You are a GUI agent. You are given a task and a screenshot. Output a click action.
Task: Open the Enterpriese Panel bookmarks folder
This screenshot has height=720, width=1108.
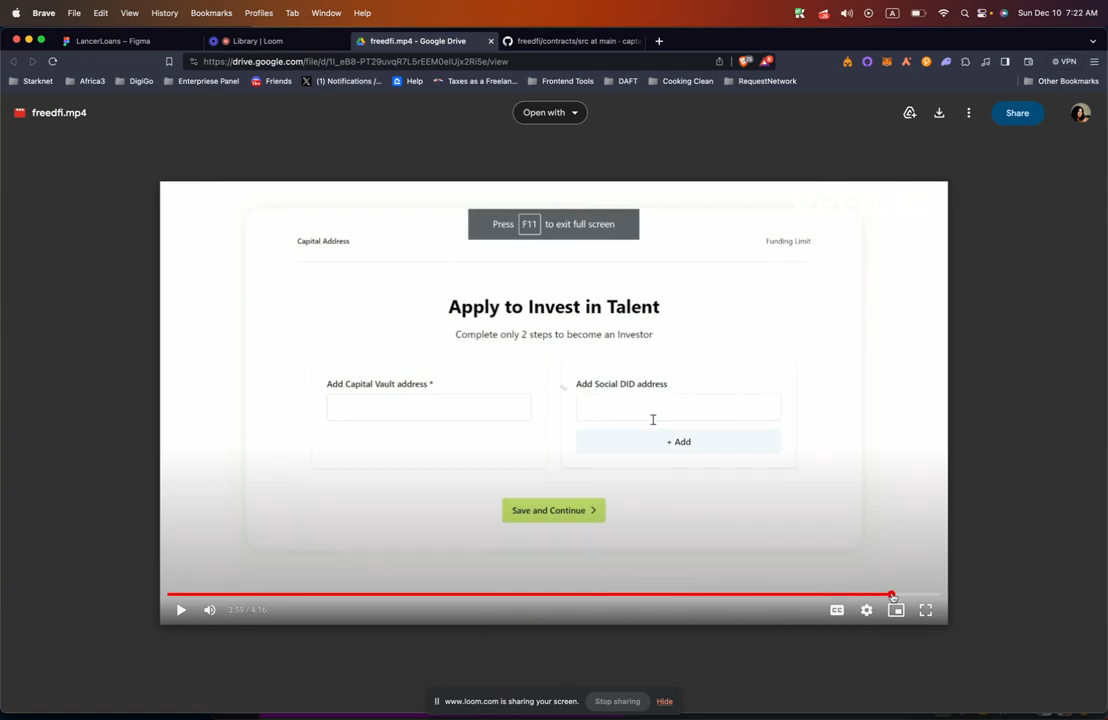click(x=201, y=81)
